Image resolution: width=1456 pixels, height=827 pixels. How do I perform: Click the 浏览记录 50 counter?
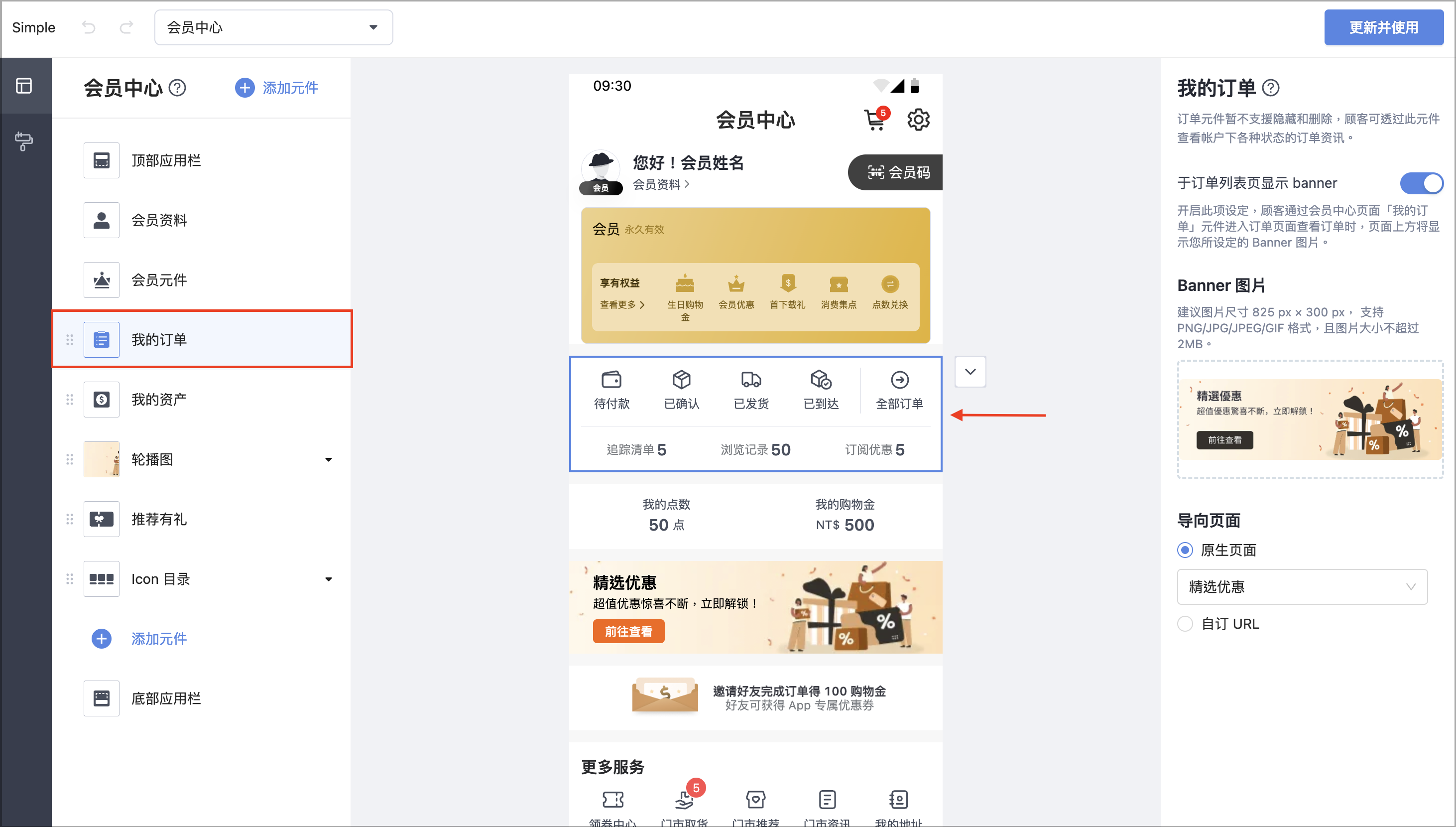pyautogui.click(x=755, y=449)
